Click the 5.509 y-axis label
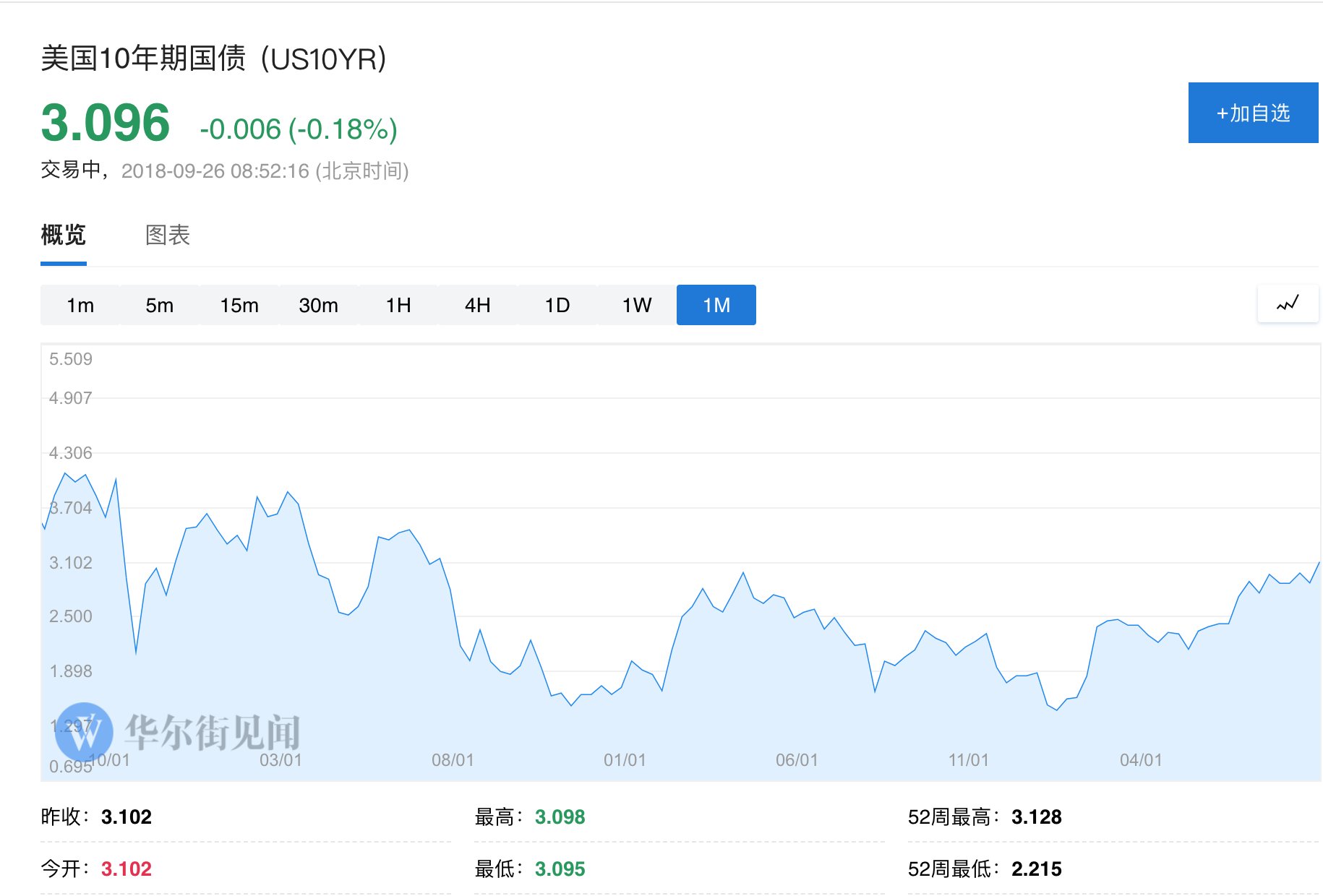Image resolution: width=1323 pixels, height=896 pixels. 71,359
